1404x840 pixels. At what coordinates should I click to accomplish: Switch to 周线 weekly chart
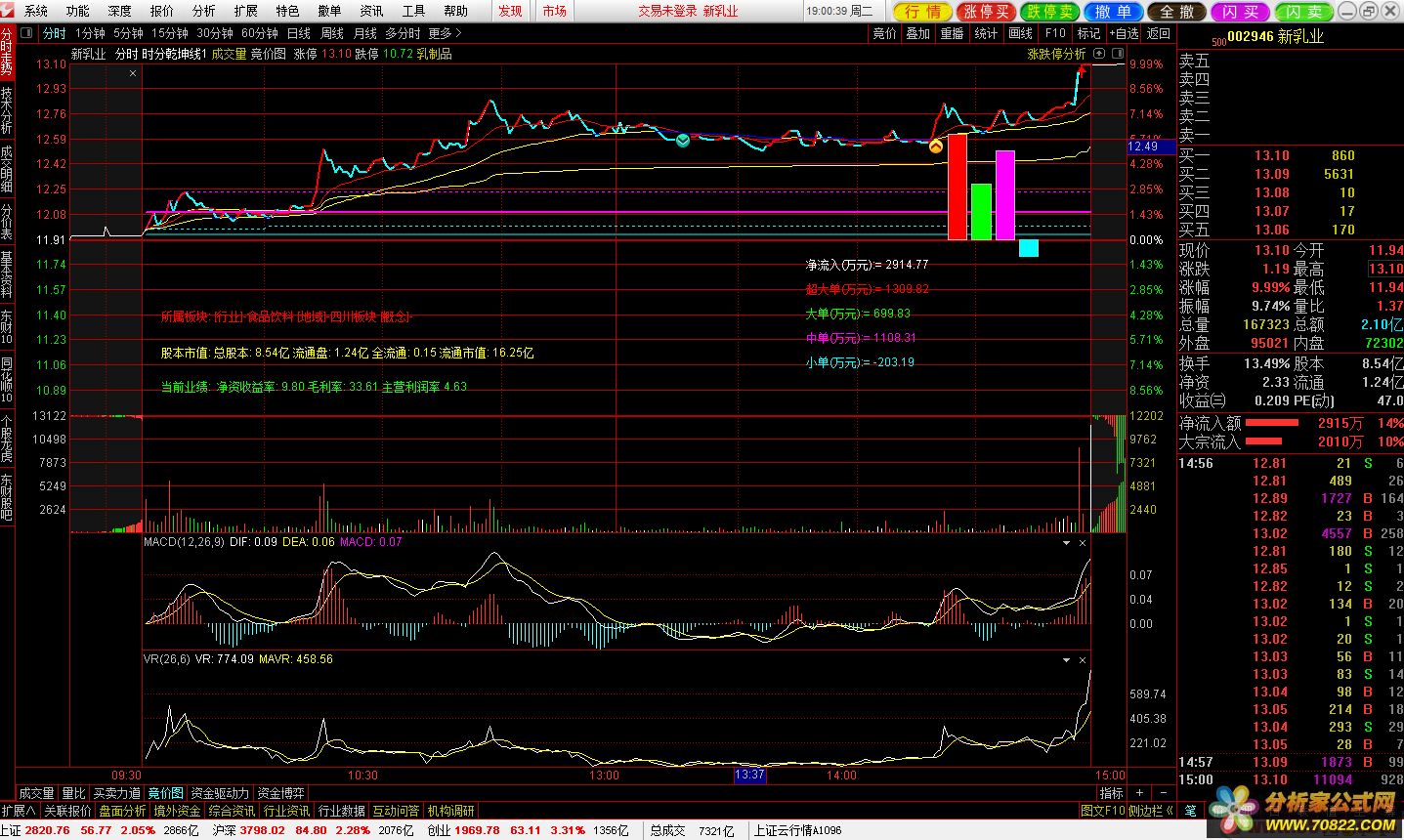pyautogui.click(x=332, y=33)
